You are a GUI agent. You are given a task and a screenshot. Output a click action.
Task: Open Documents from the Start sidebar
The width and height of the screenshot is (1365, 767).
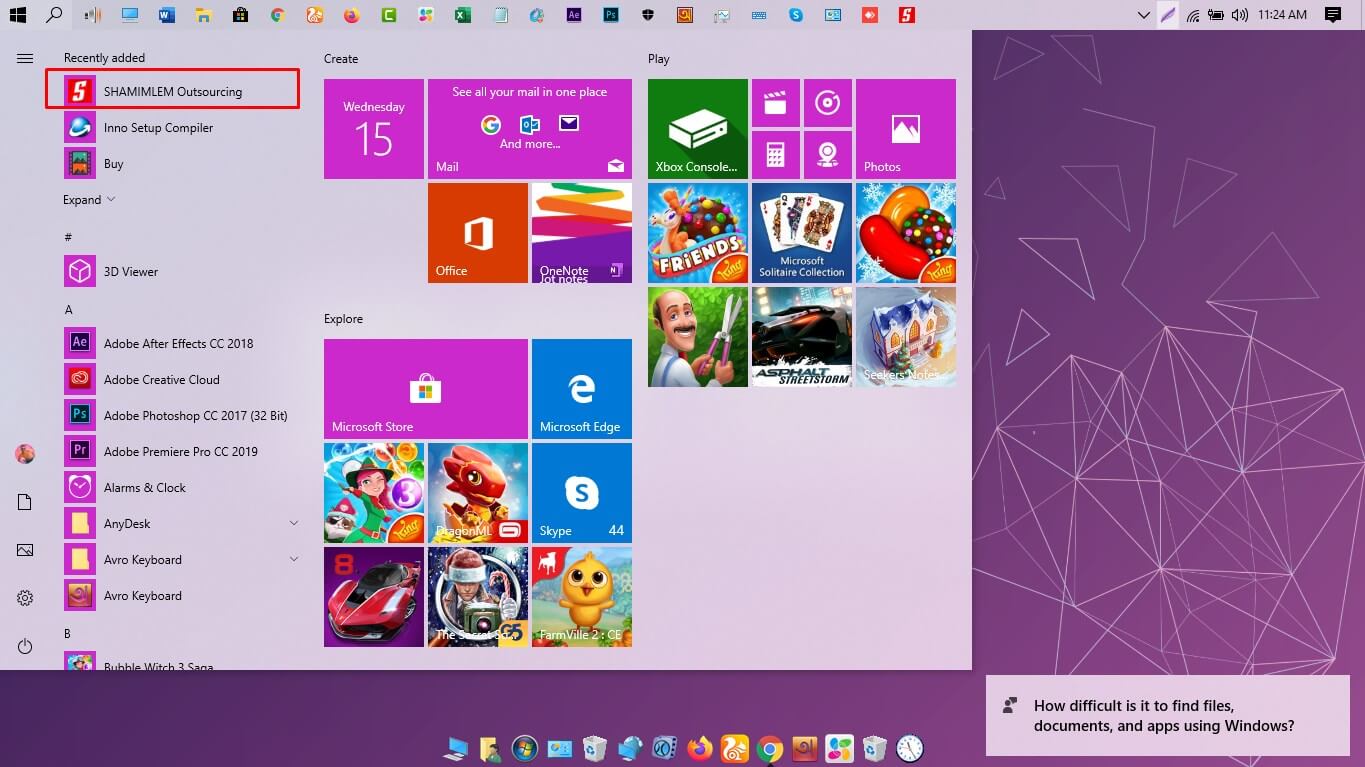pyautogui.click(x=25, y=502)
